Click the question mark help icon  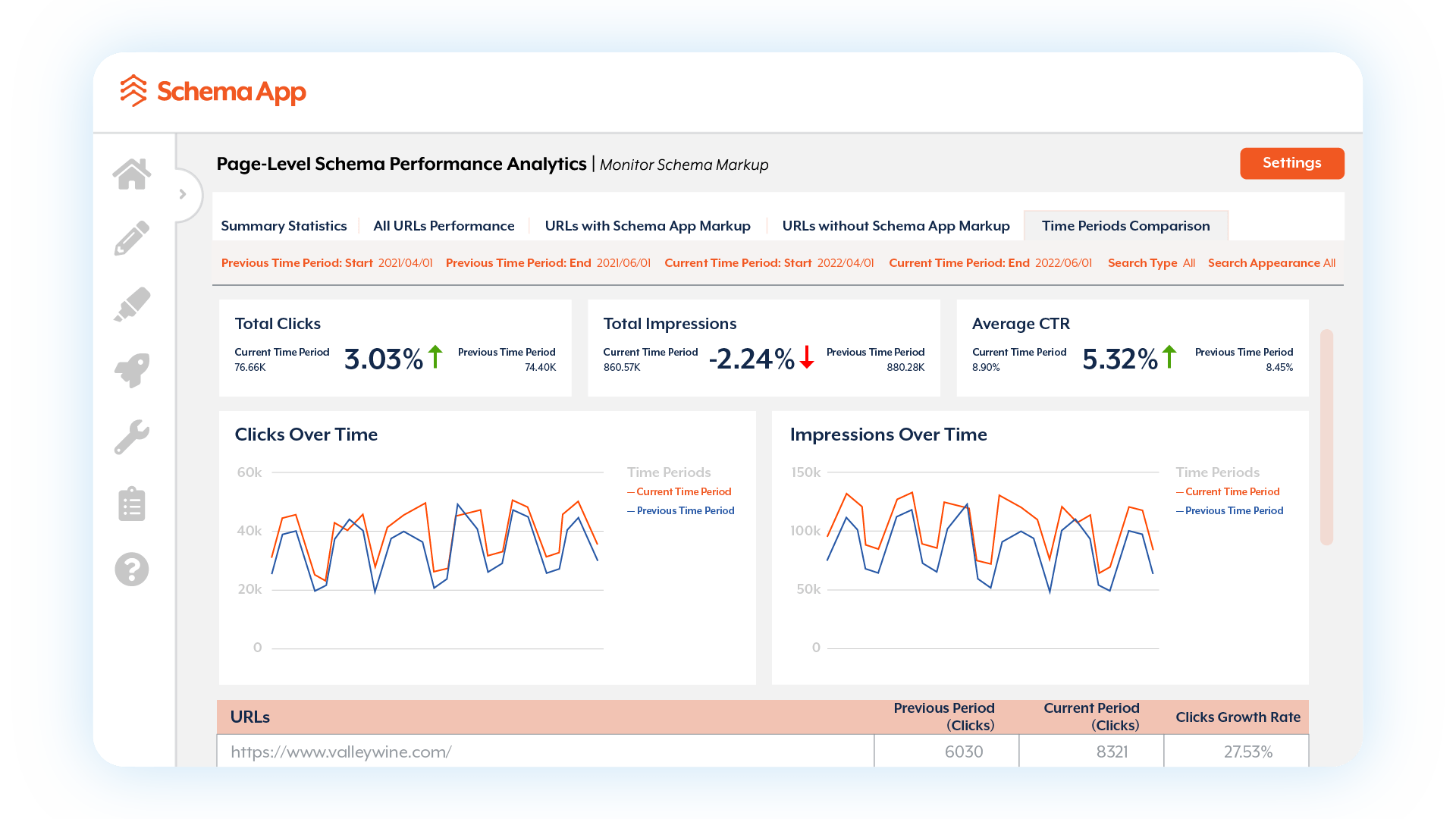(x=132, y=569)
